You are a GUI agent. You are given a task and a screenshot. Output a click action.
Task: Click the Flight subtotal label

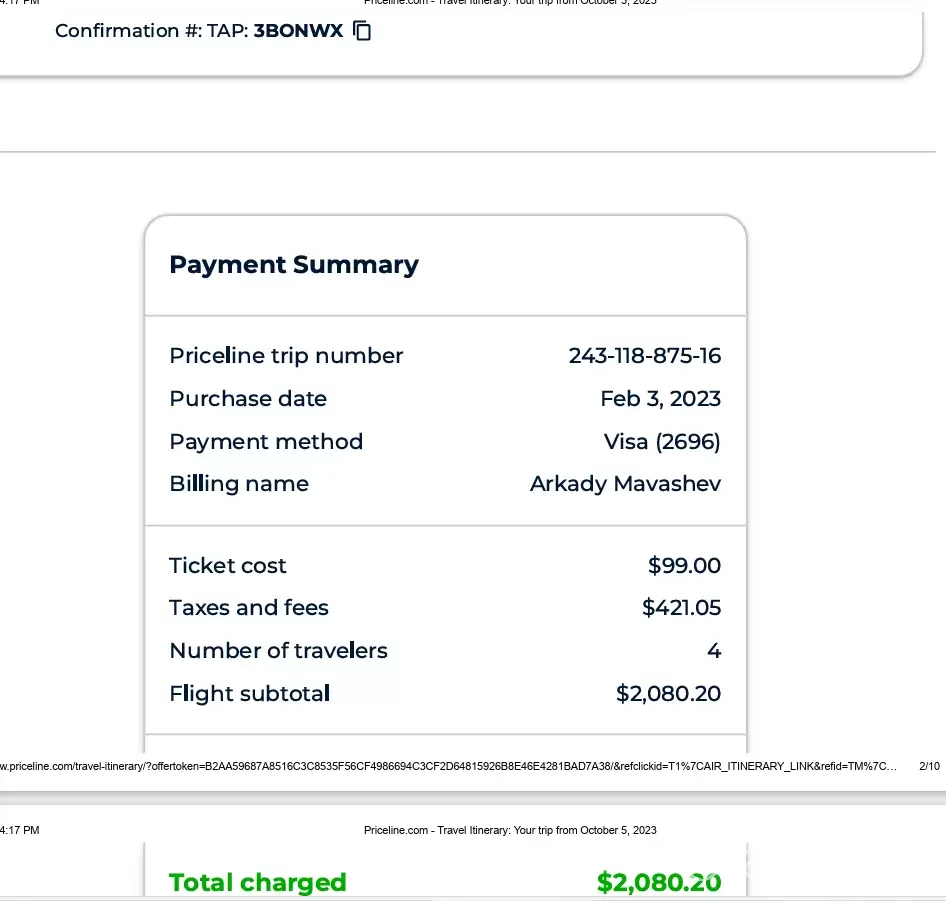(249, 694)
